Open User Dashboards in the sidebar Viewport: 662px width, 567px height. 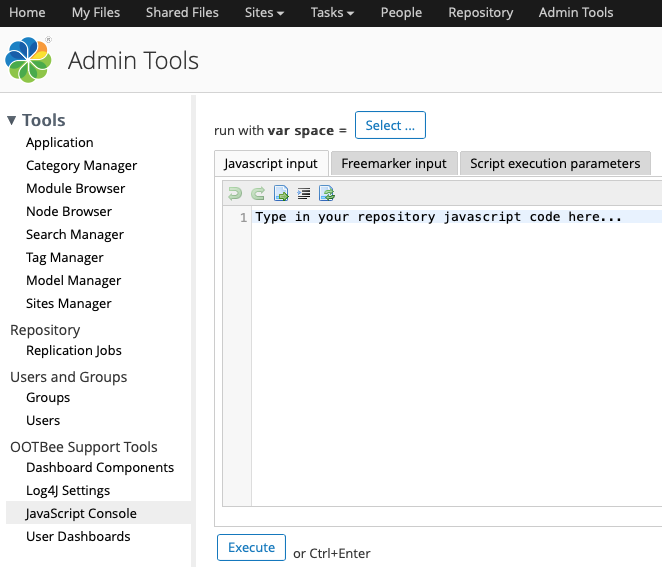click(x=78, y=536)
